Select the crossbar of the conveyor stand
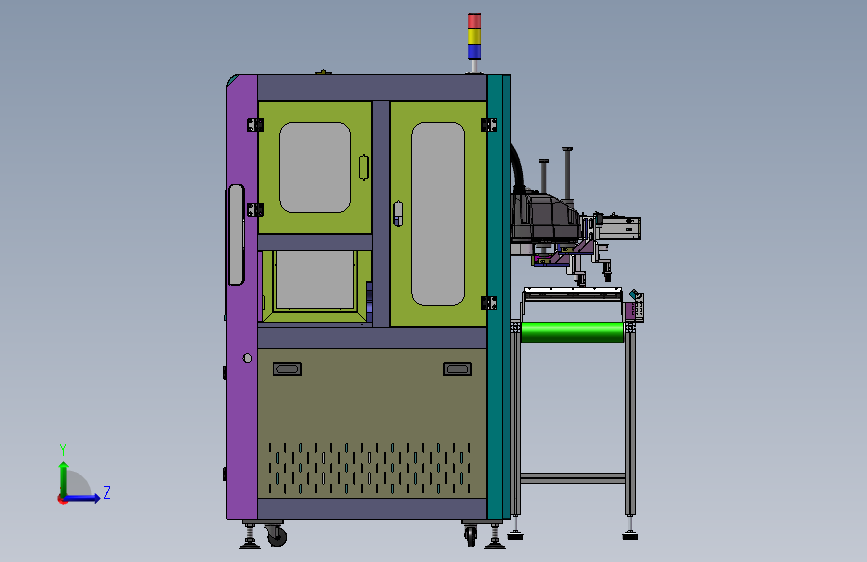This screenshot has height=562, width=867. [573, 478]
